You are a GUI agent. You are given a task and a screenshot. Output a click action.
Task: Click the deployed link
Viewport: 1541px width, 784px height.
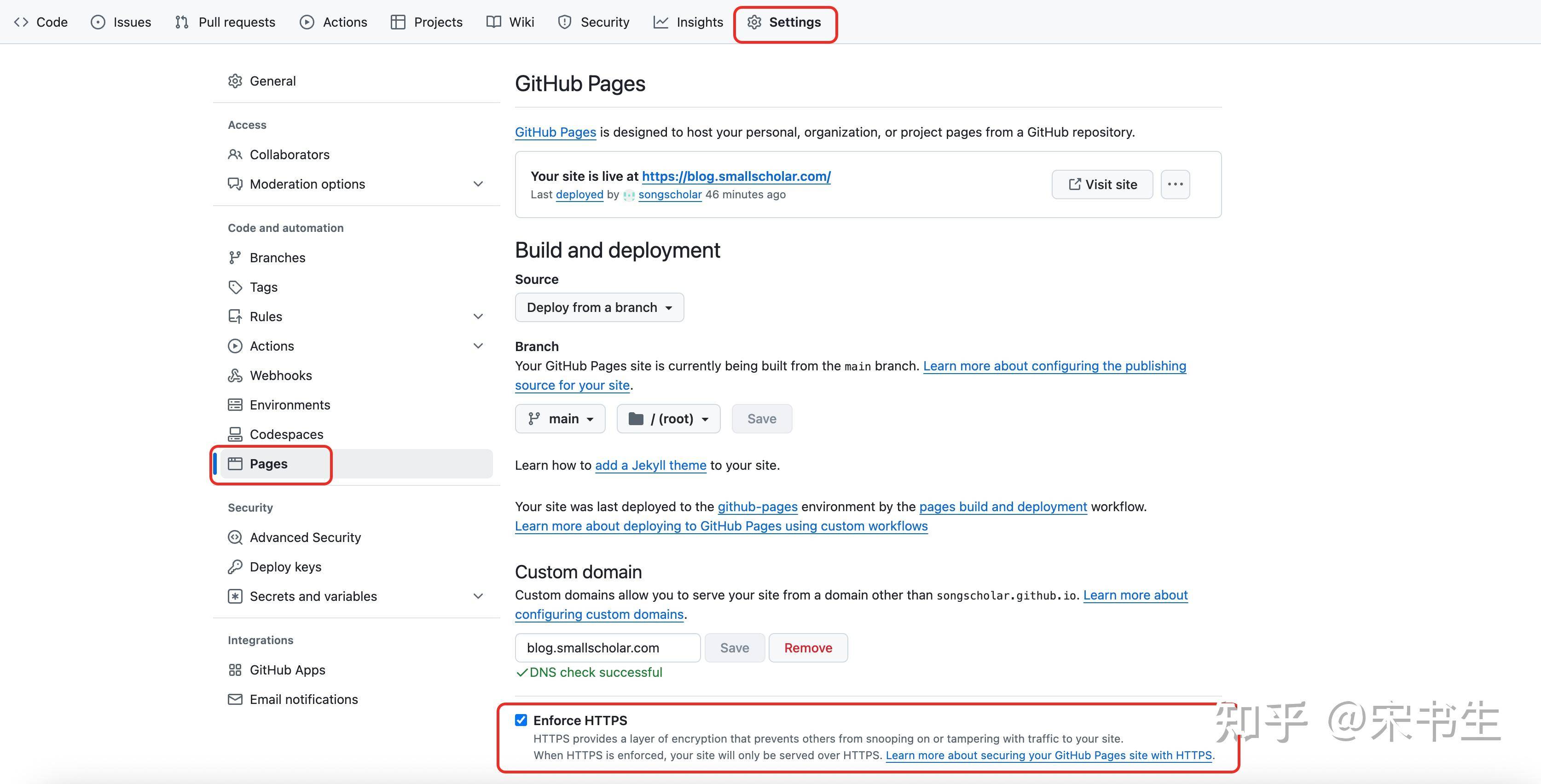(579, 194)
